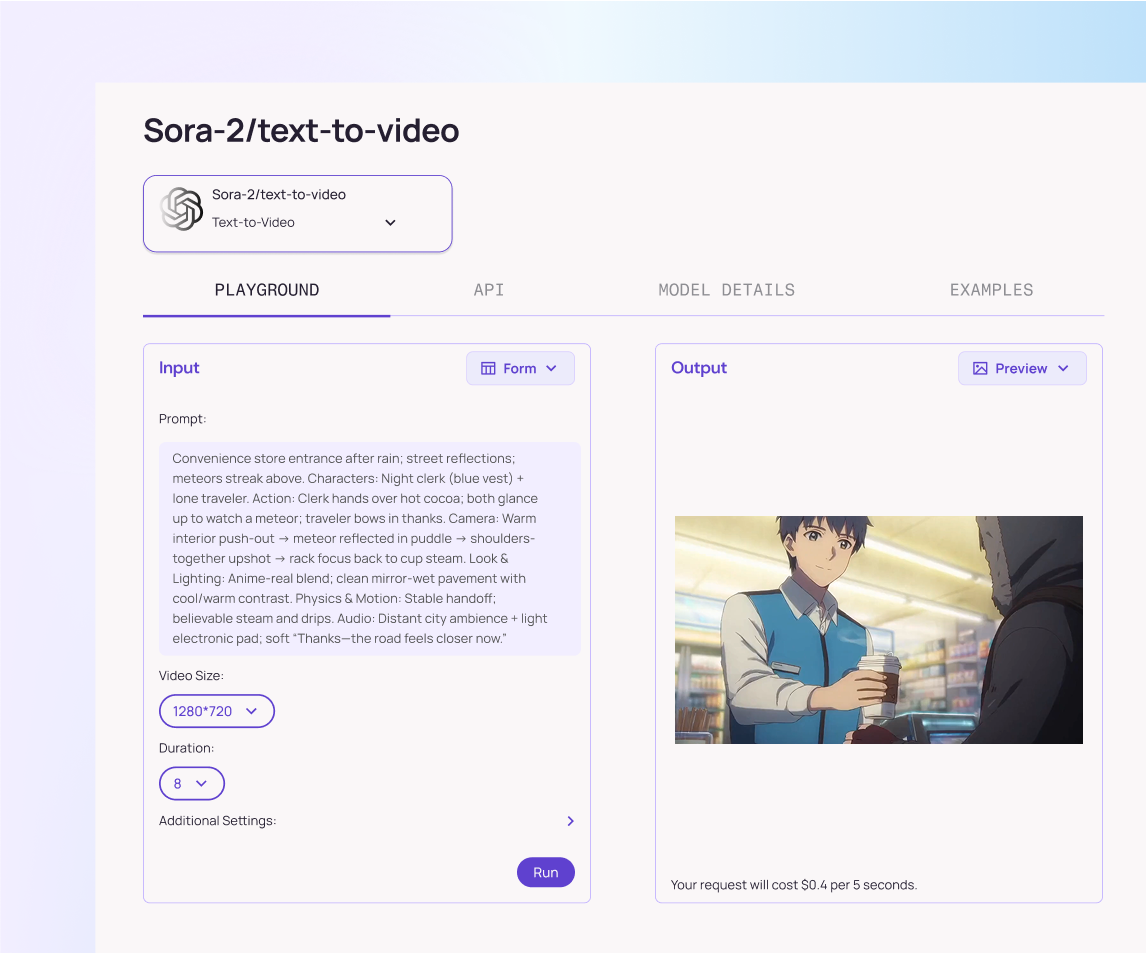Open the Duration dropdown showing 8
Screen dimensions: 1146x953
[191, 783]
